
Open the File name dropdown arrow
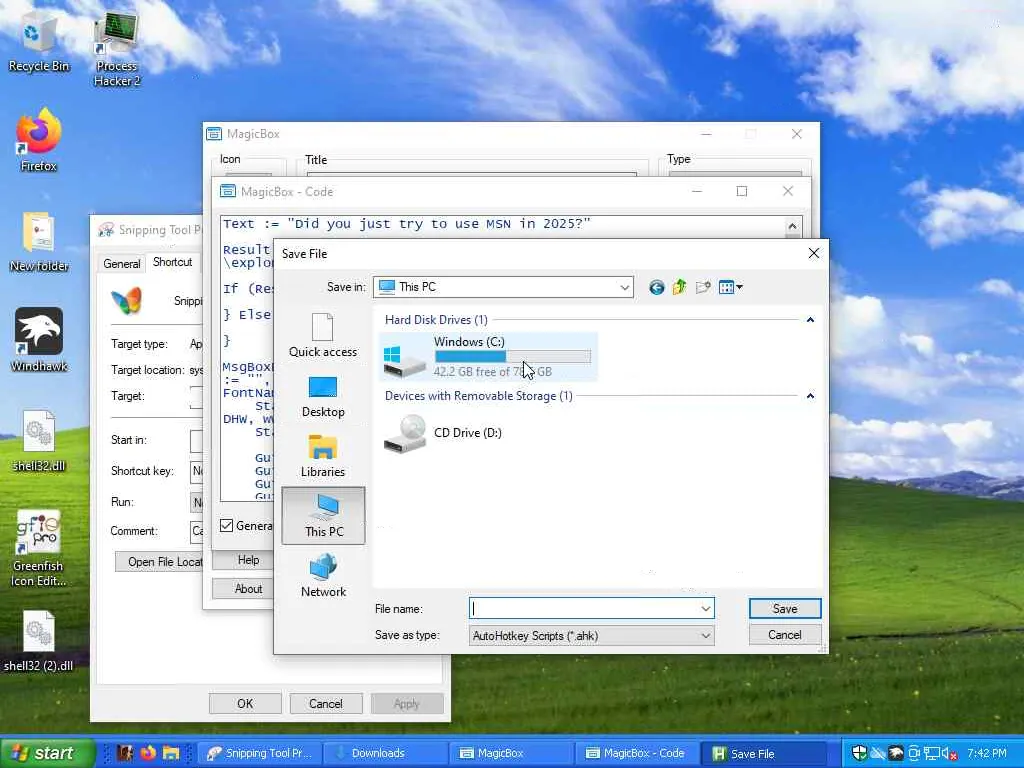coord(705,609)
